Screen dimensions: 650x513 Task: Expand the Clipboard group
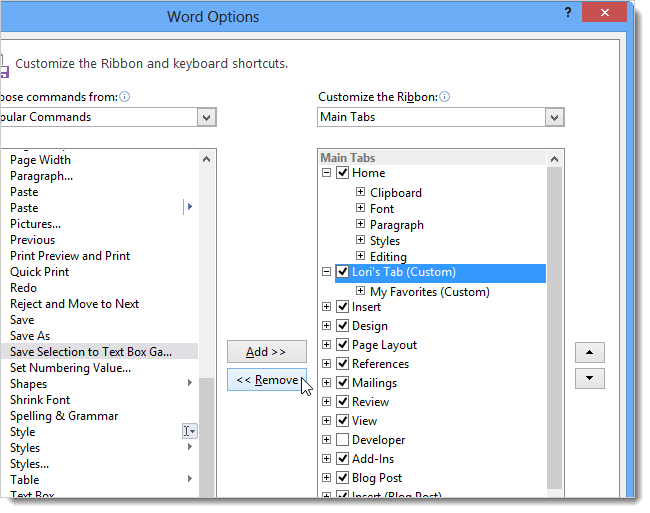click(361, 192)
